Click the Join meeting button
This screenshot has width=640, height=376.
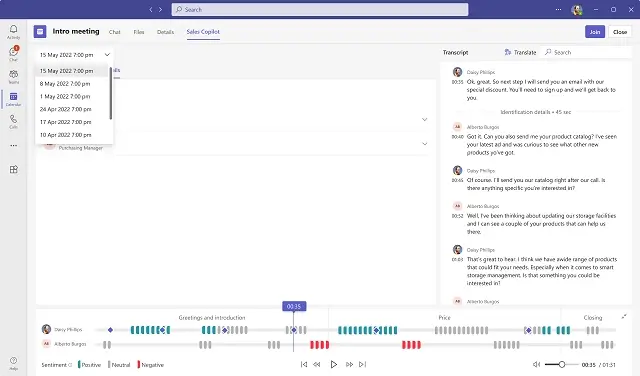click(x=595, y=32)
